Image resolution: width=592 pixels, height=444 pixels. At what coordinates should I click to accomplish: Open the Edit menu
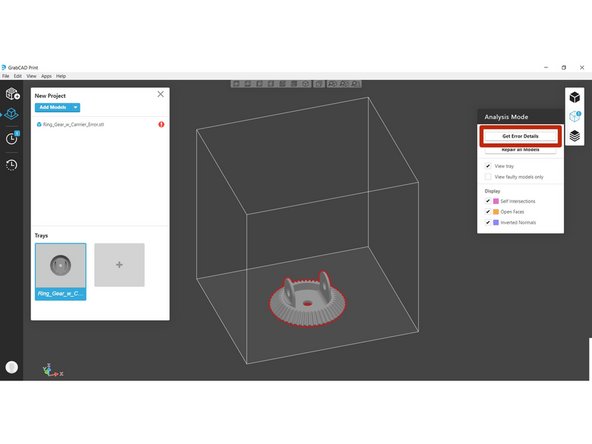(x=18, y=76)
